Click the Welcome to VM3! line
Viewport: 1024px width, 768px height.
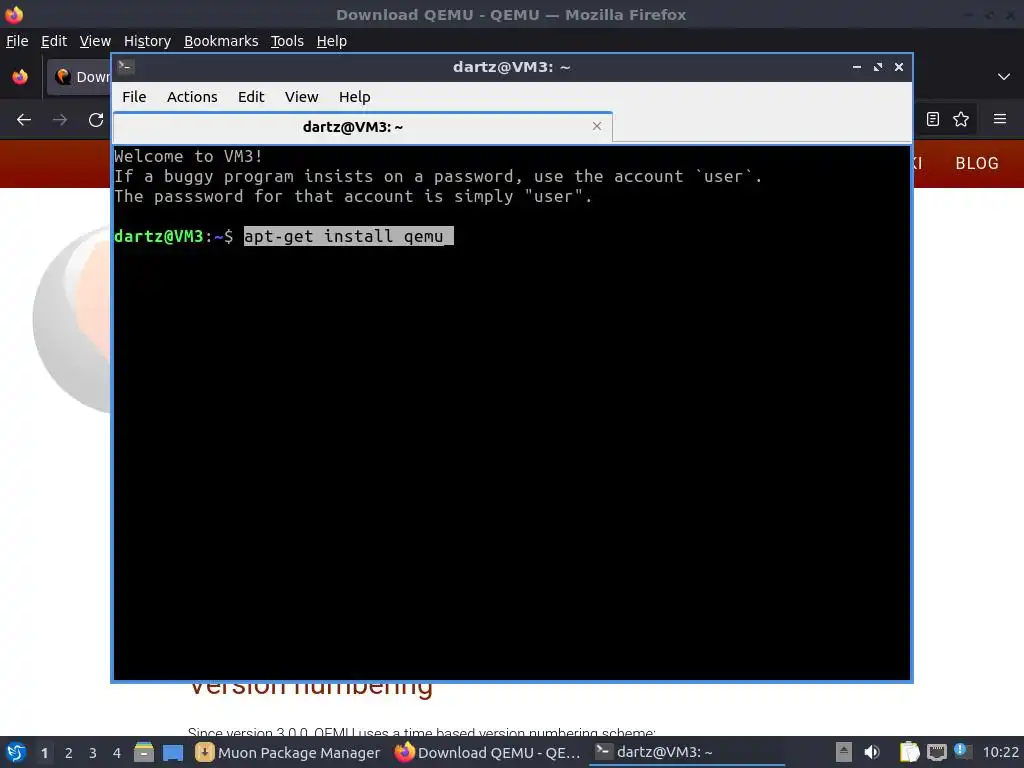pyautogui.click(x=188, y=156)
